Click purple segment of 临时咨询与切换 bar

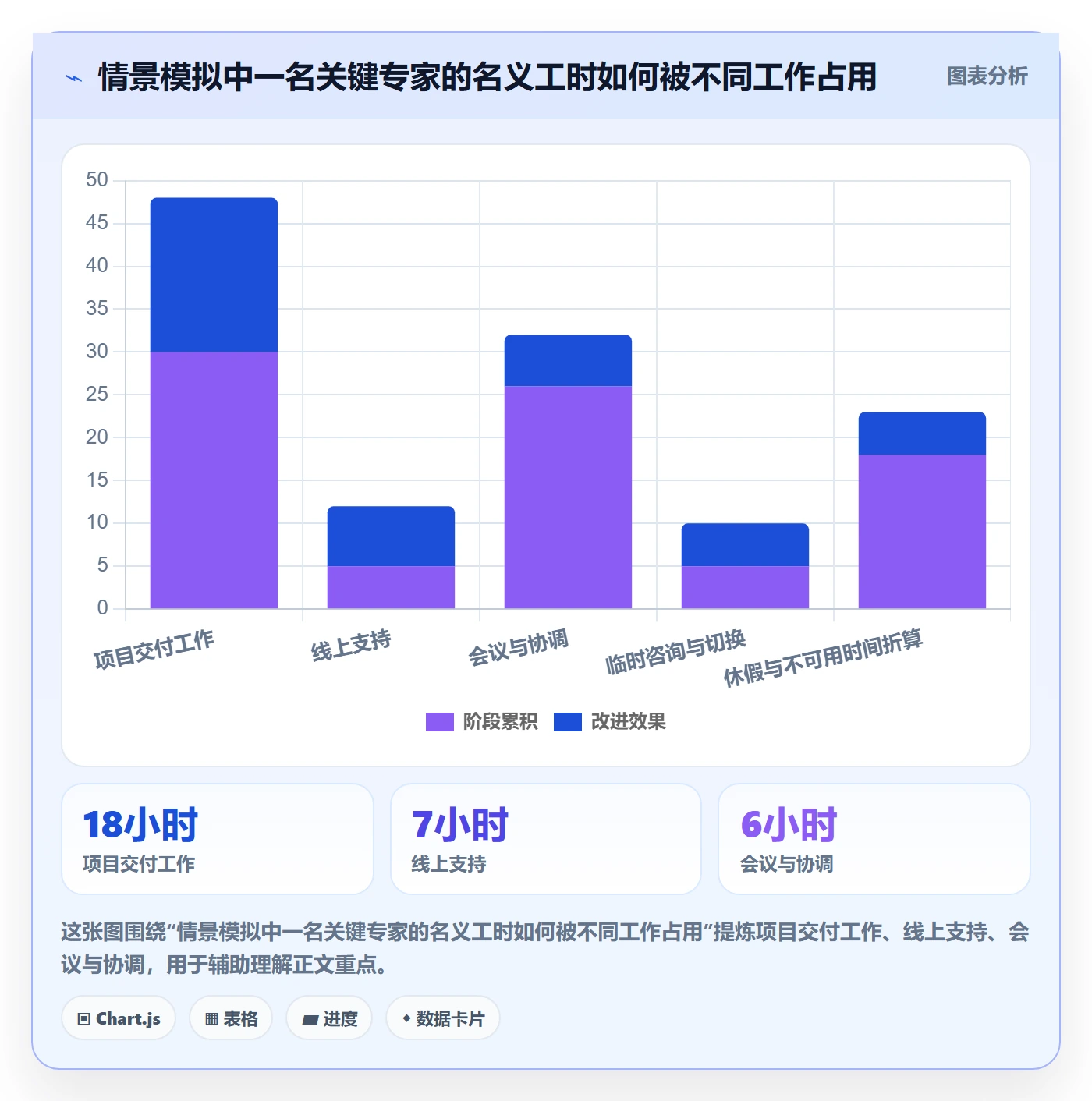click(745, 587)
